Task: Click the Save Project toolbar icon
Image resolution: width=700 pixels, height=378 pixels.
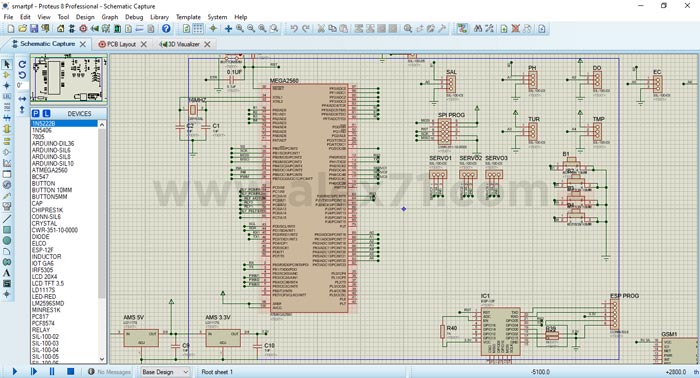Action: pyautogui.click(x=34, y=29)
